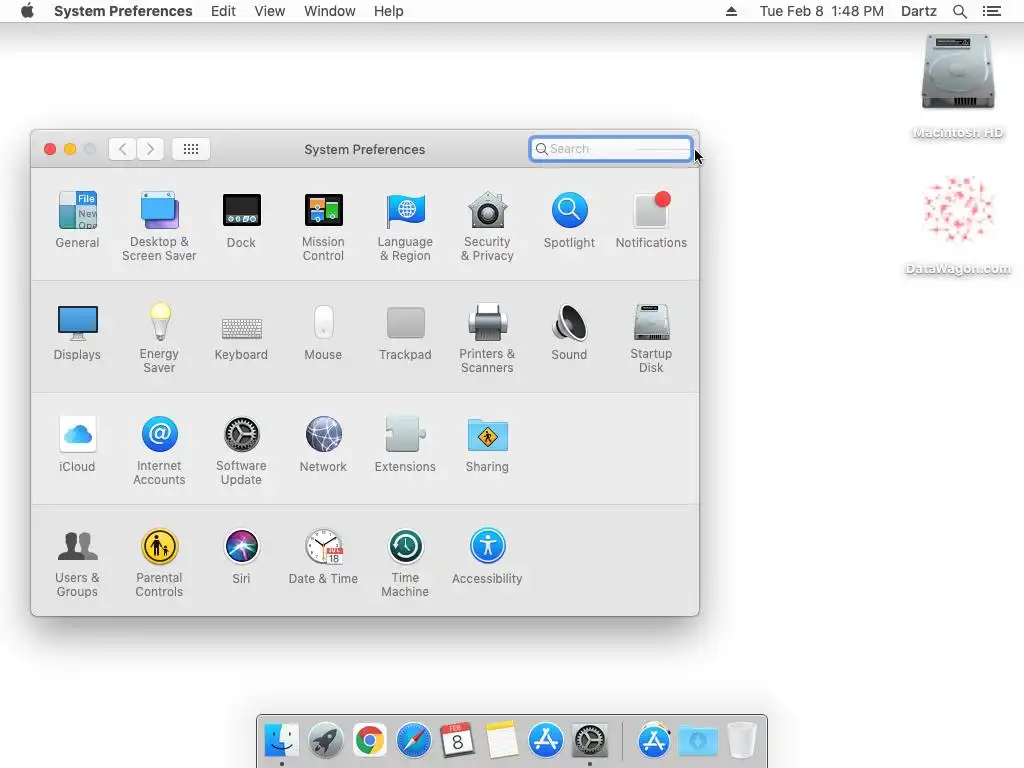The width and height of the screenshot is (1024, 768).
Task: Open Energy Saver preferences
Action: point(159,338)
